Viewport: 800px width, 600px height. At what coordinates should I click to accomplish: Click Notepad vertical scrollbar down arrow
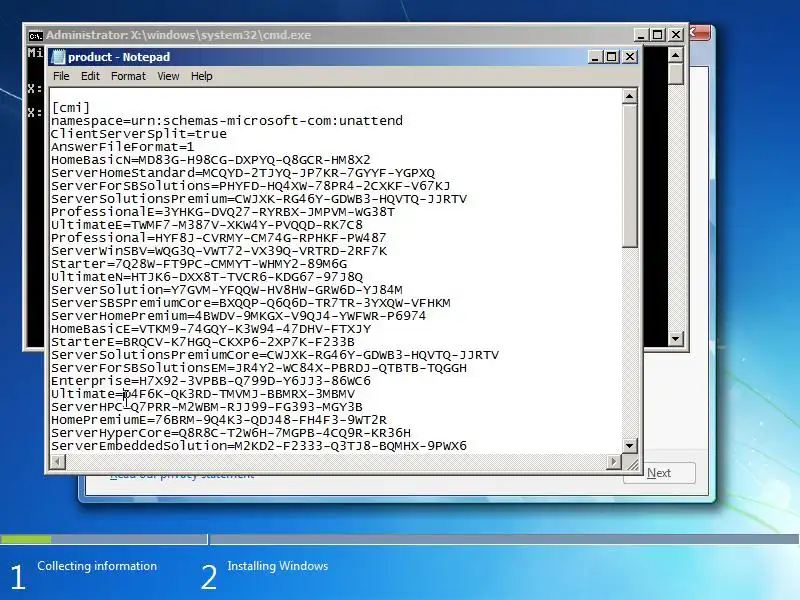click(630, 445)
